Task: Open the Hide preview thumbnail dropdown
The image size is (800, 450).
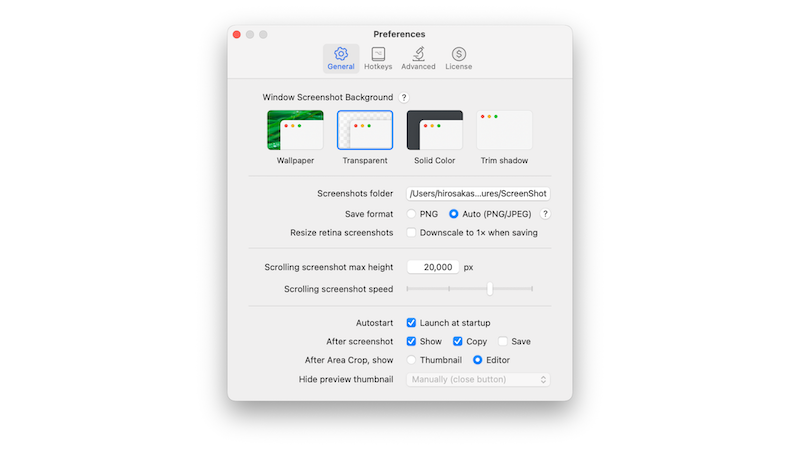Action: point(478,379)
